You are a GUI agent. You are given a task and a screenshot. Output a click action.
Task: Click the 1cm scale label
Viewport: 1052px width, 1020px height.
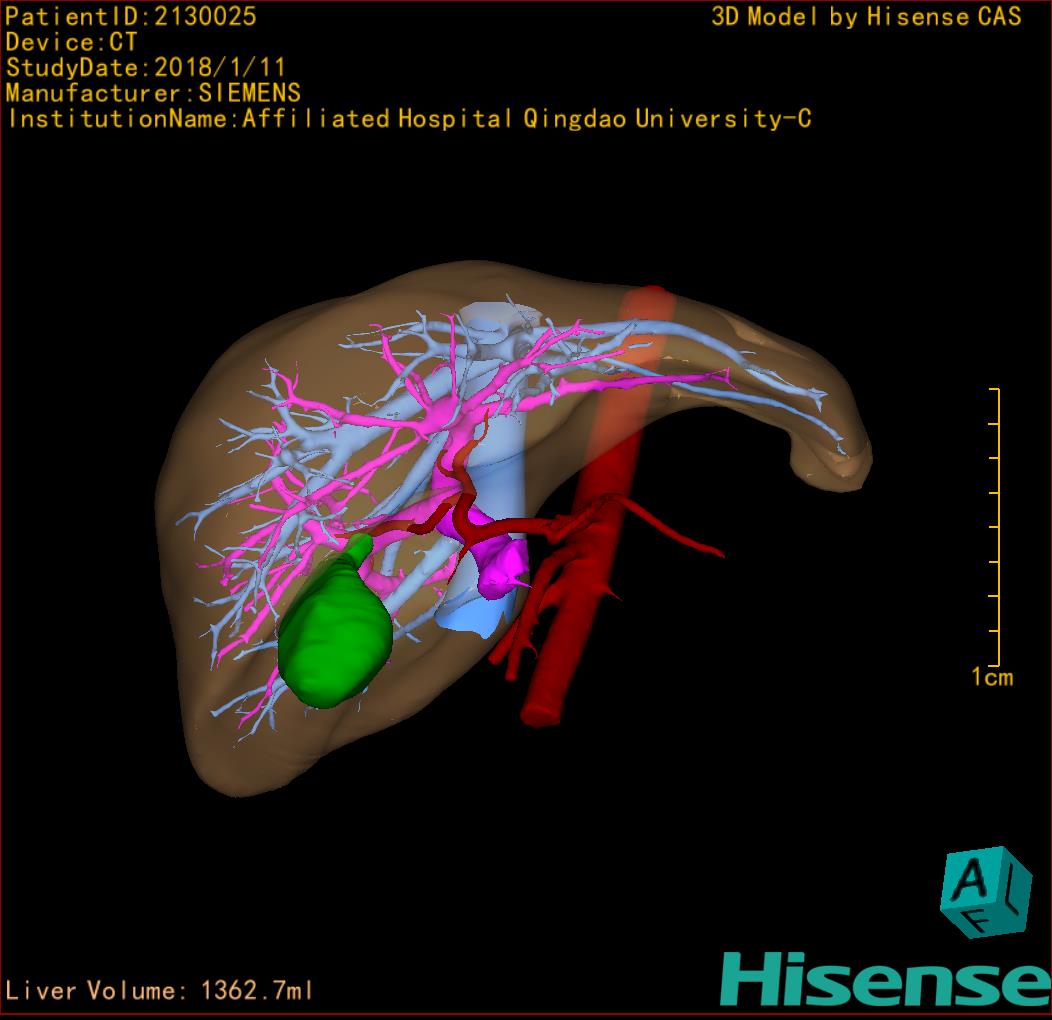[992, 677]
